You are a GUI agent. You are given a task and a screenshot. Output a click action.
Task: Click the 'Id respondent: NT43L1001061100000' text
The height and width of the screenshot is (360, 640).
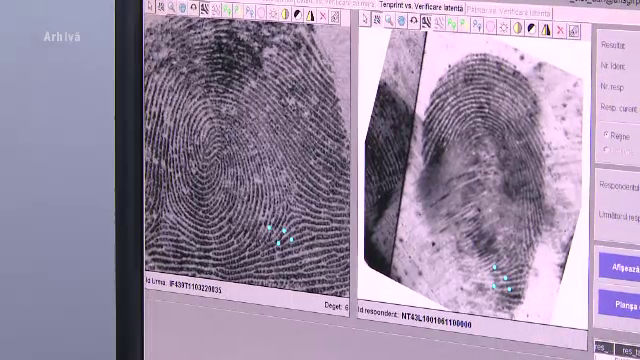pos(415,317)
